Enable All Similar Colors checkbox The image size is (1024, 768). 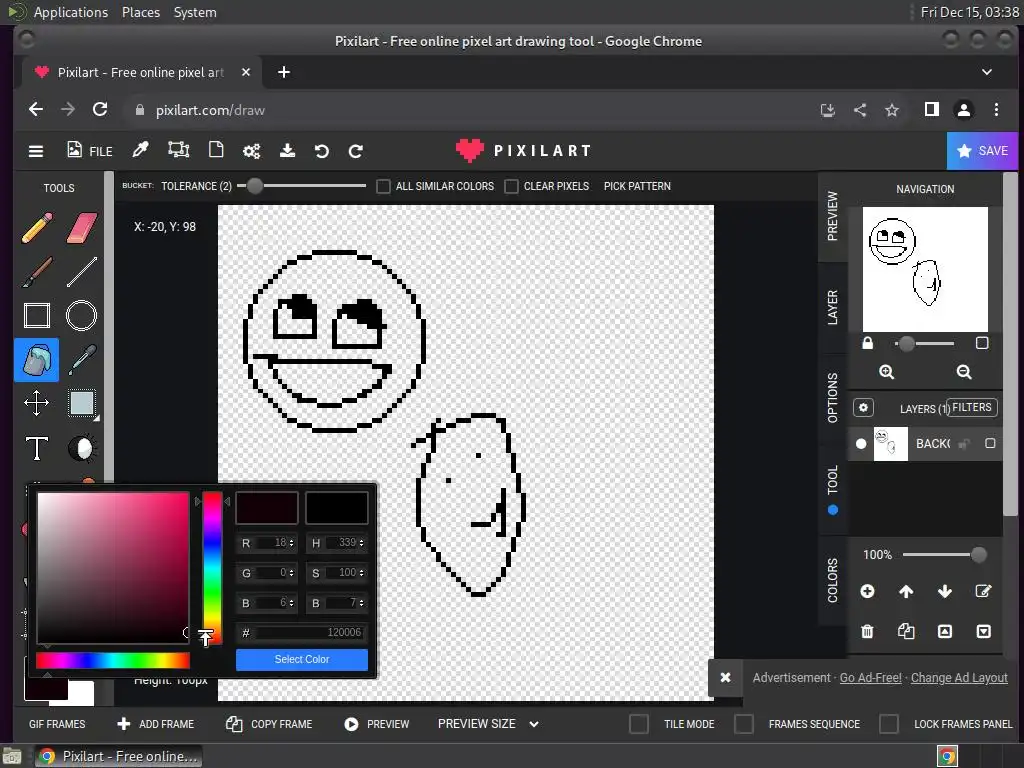pos(383,186)
